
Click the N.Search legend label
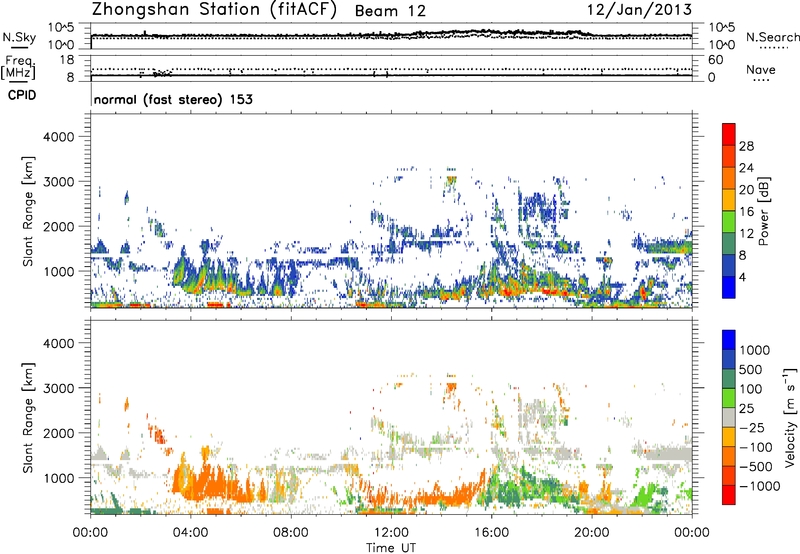point(772,37)
